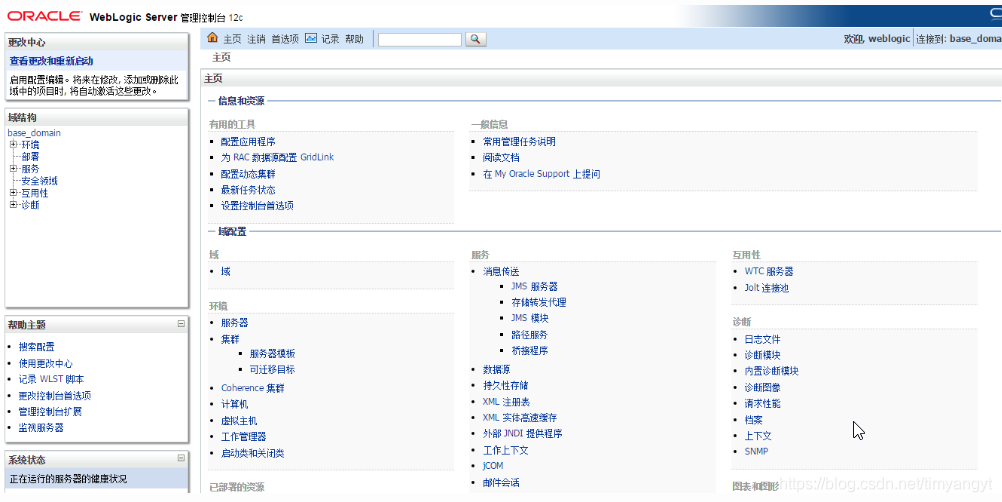Screen dimensions: 1002x502
Task: Open 持久性存储 link
Action: click(505, 386)
